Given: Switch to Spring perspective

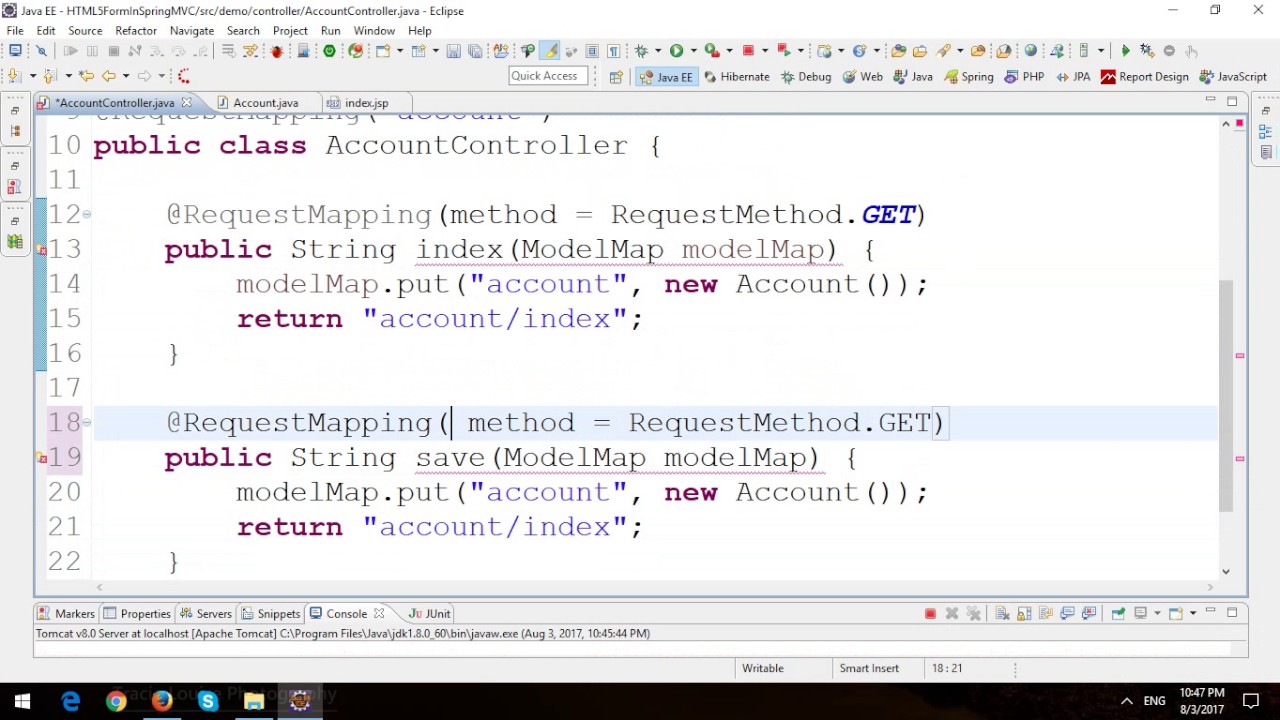Looking at the screenshot, I should 969,76.
